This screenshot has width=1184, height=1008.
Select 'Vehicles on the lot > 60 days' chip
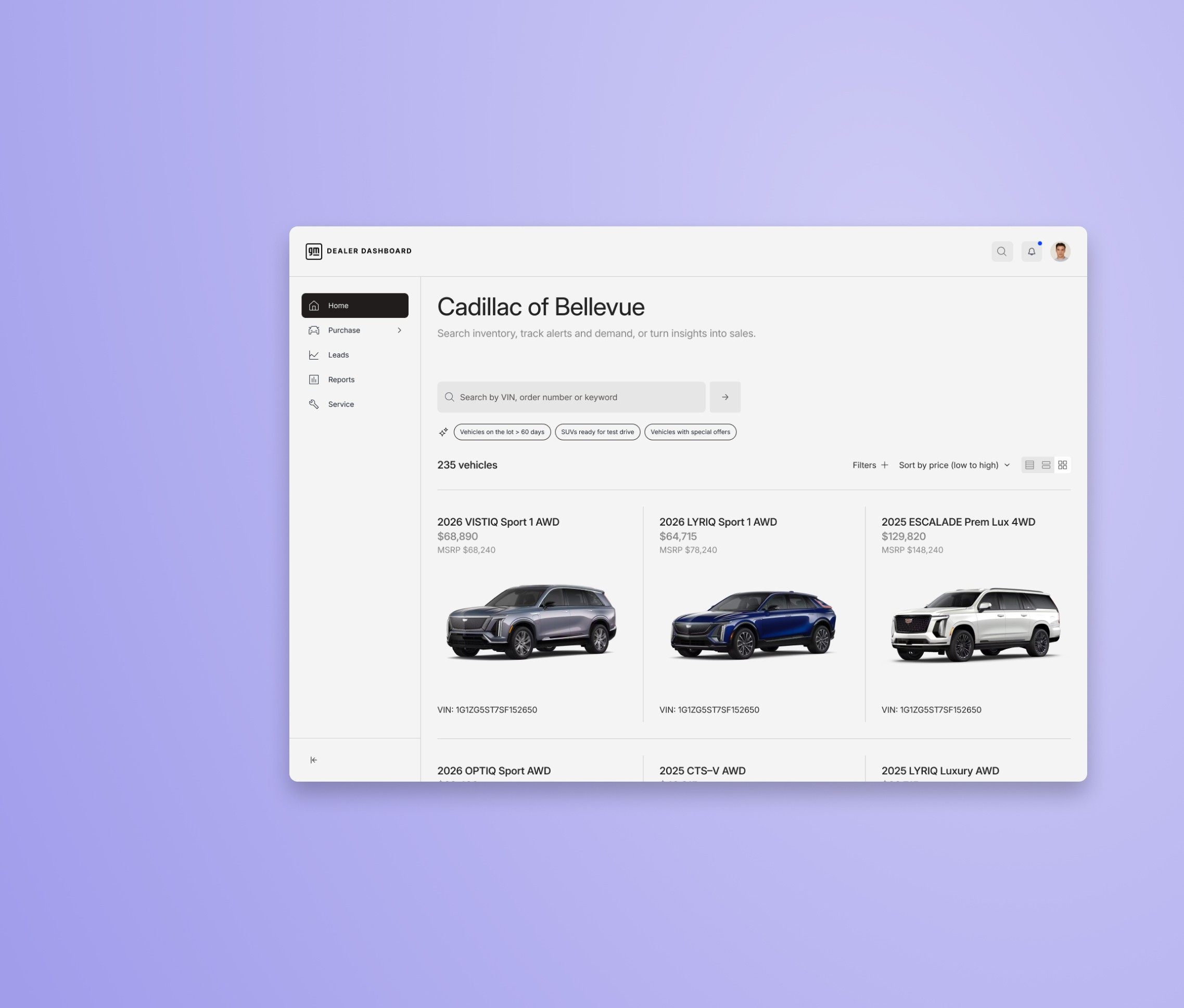tap(502, 432)
